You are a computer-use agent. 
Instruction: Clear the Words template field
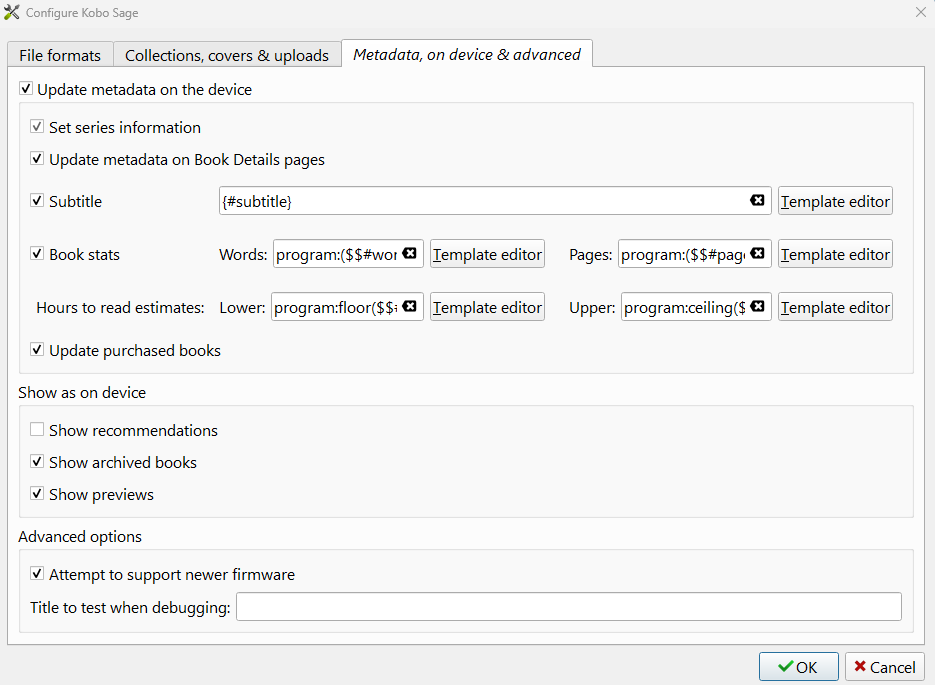tap(409, 254)
